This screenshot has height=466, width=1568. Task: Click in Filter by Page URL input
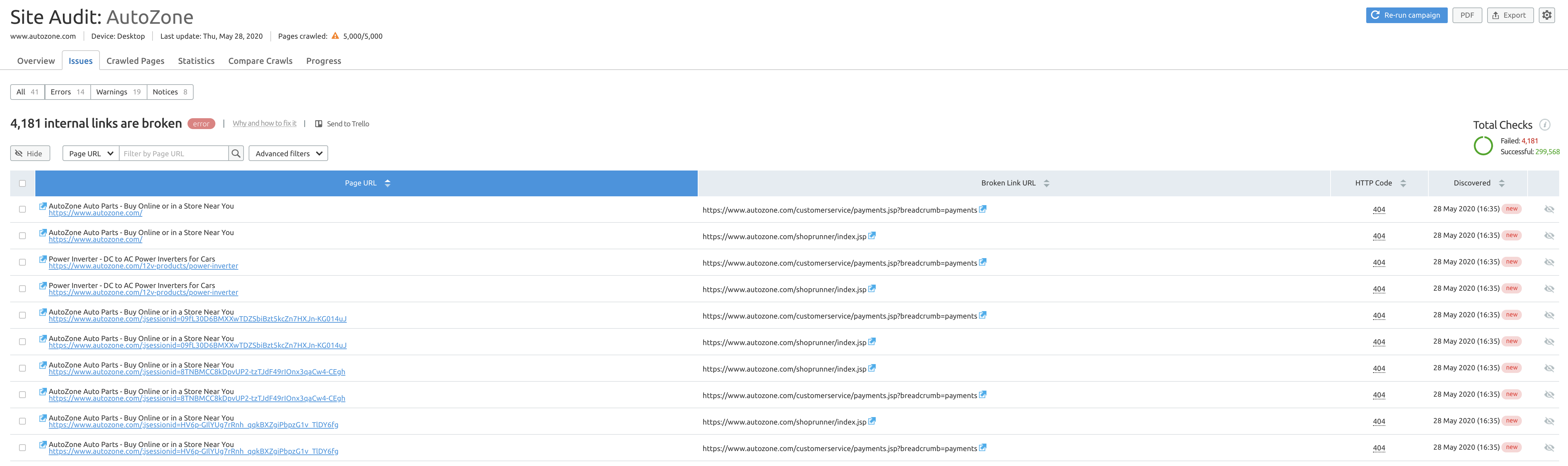click(174, 153)
